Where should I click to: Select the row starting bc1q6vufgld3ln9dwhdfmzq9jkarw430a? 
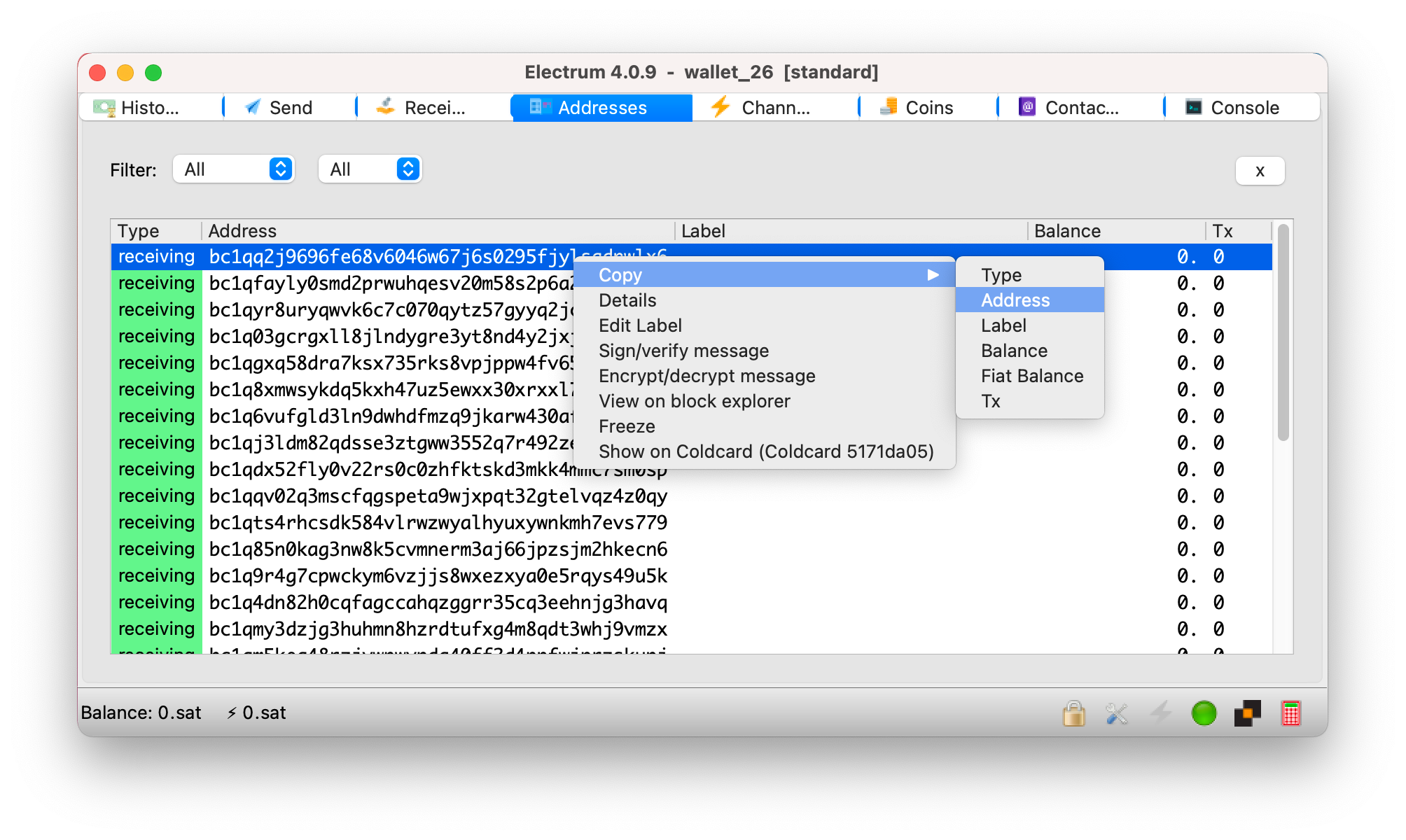(391, 416)
